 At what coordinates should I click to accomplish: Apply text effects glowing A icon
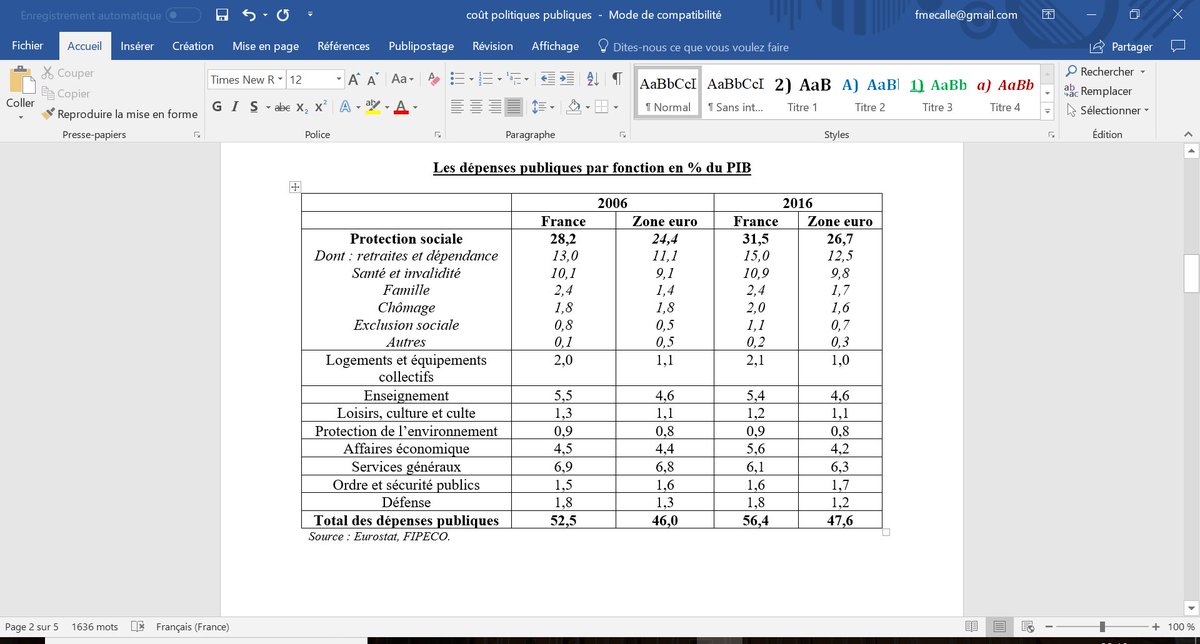pos(345,107)
